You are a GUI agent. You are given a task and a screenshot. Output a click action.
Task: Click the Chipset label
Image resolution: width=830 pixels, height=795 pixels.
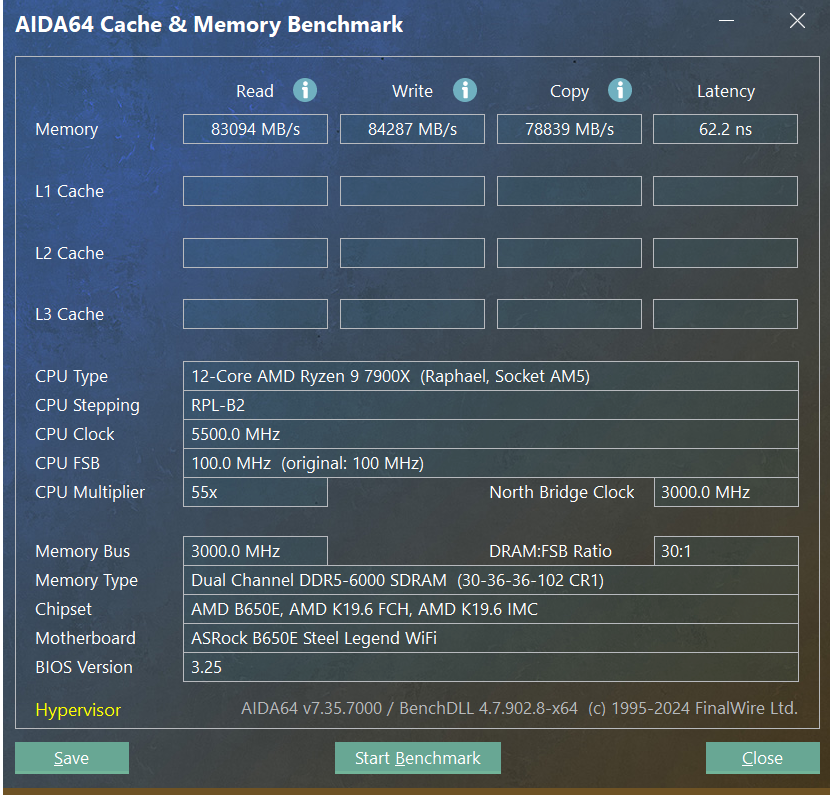(x=64, y=610)
